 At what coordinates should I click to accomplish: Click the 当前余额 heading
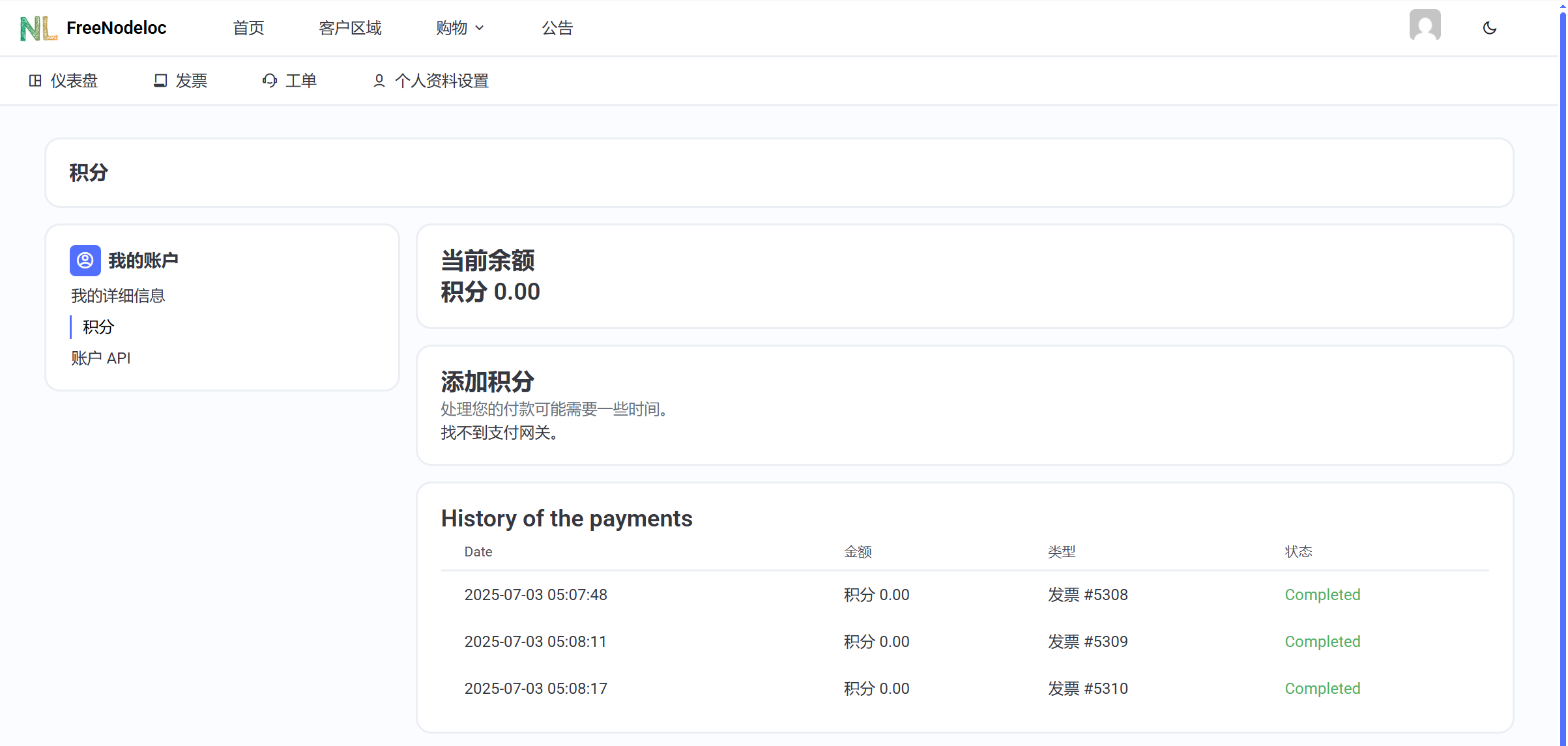pos(487,261)
